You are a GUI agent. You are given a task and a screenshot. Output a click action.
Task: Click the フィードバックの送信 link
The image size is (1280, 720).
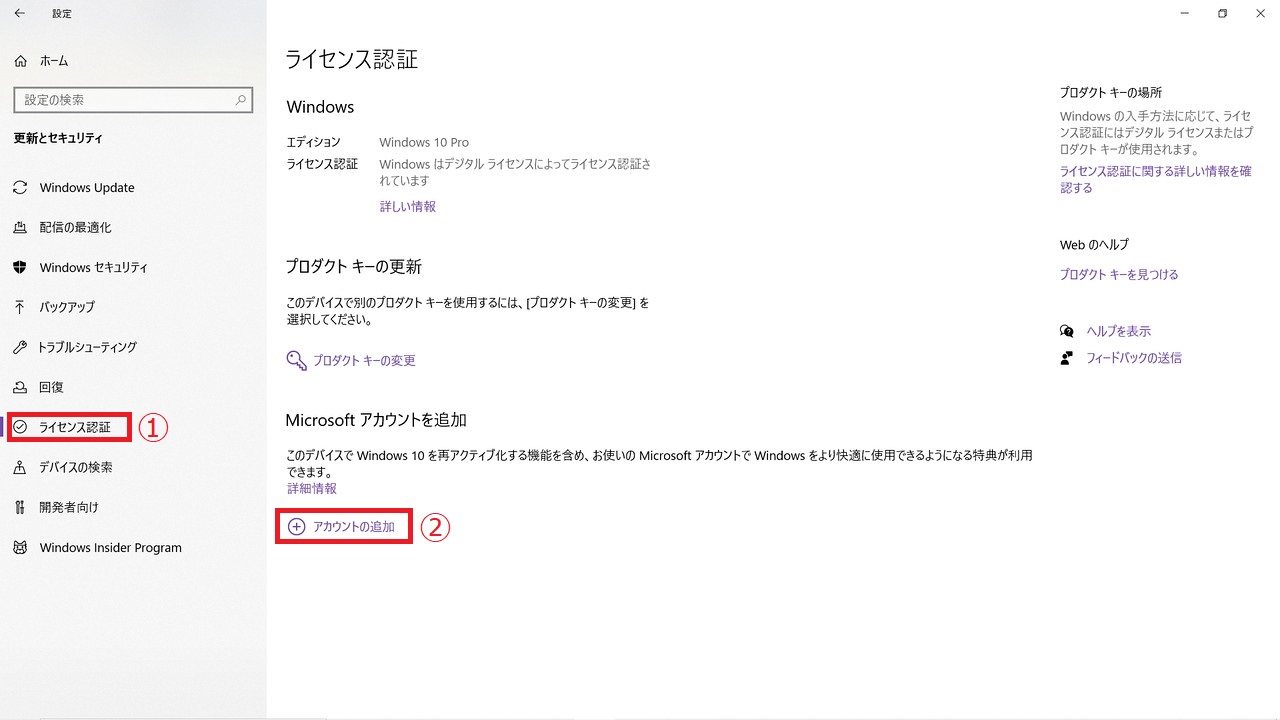(1134, 358)
